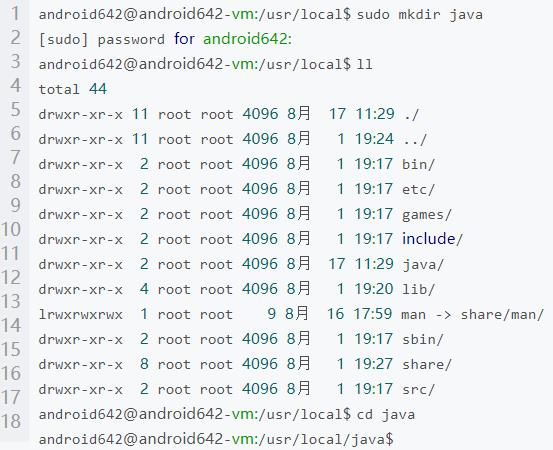The image size is (553, 450).
Task: Select time '11:29' in the java/ row
Action: [374, 264]
